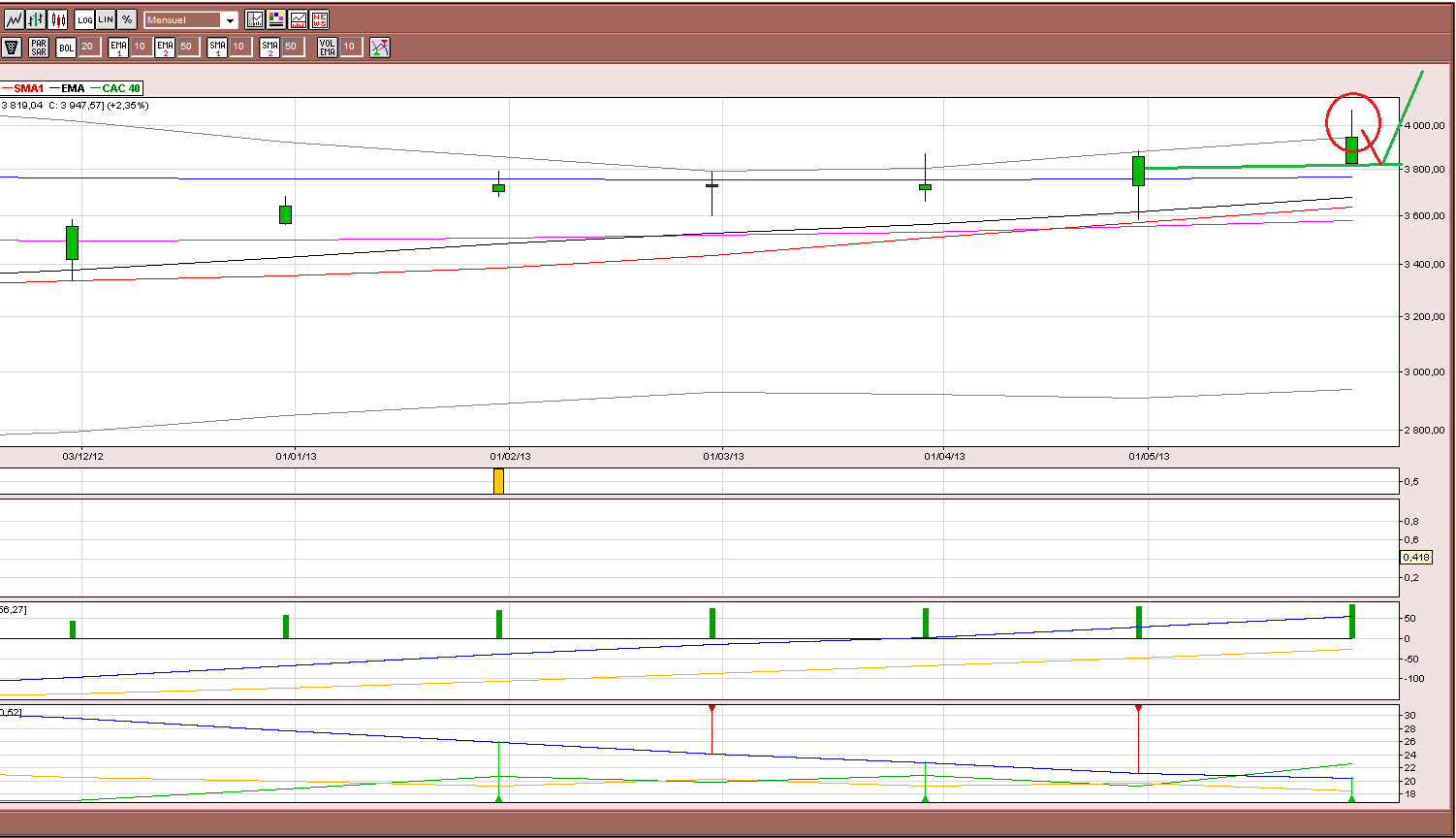Open the Mensuel period dropdown
Image resolution: width=1456 pixels, height=838 pixels.
click(191, 19)
